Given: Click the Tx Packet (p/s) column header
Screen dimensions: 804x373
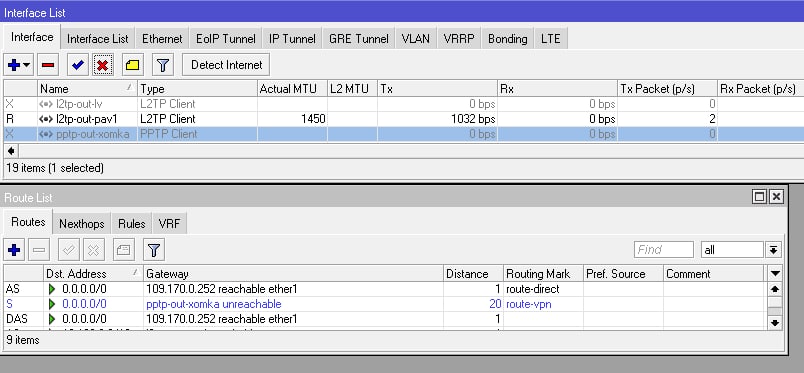Looking at the screenshot, I should click(x=667, y=89).
